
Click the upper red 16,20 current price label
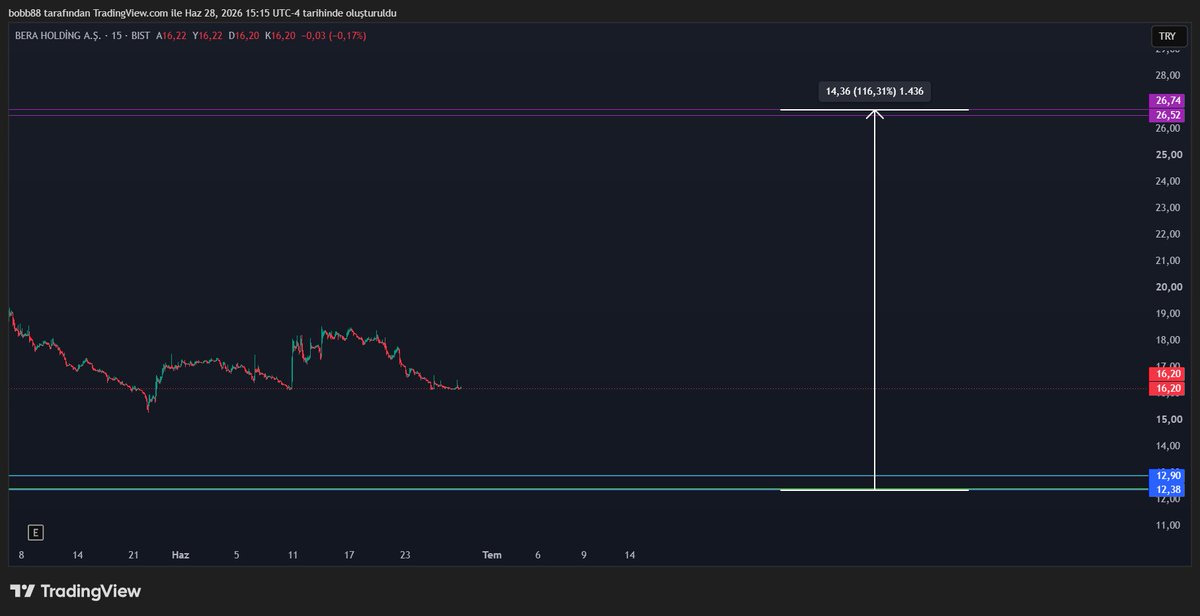1167,373
